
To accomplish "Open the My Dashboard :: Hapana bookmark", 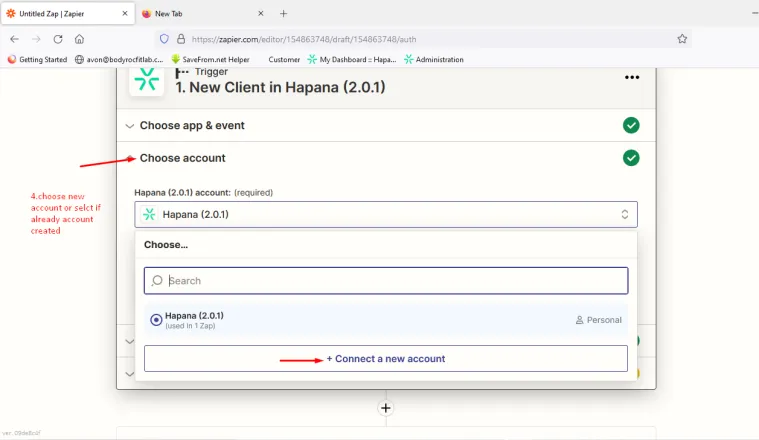I will 351,60.
